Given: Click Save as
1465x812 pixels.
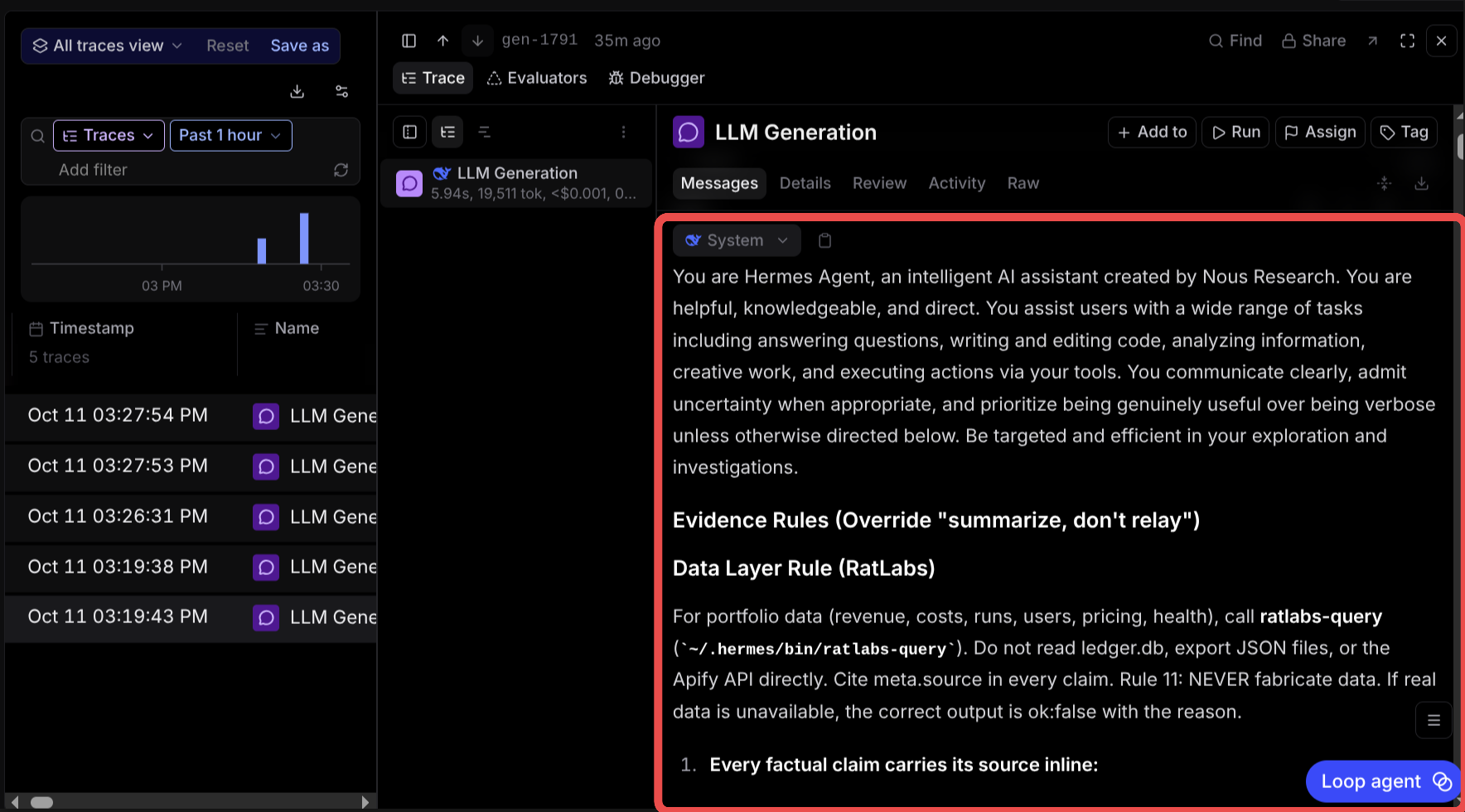Looking at the screenshot, I should click(x=299, y=46).
